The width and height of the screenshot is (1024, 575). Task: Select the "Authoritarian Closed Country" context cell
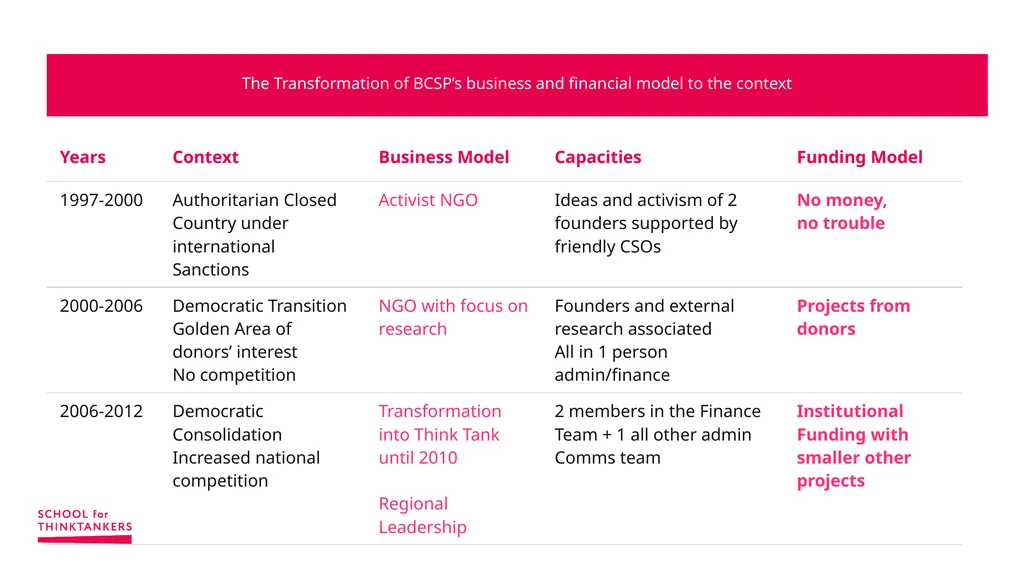pyautogui.click(x=255, y=235)
